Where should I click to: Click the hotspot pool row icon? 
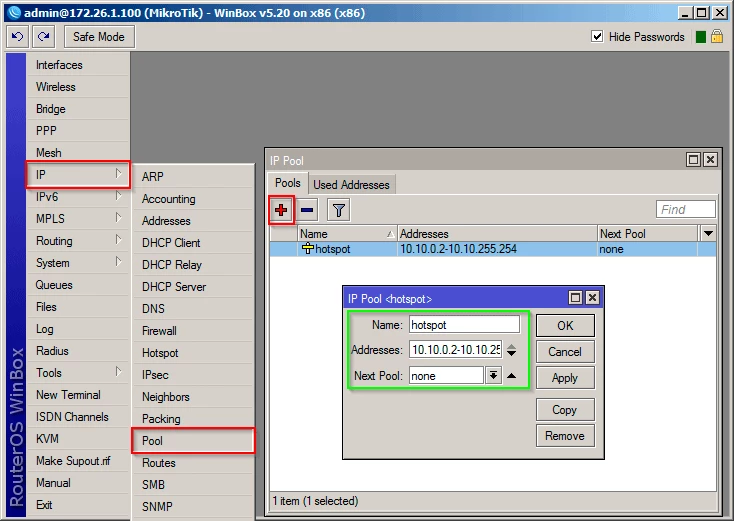pyautogui.click(x=308, y=249)
